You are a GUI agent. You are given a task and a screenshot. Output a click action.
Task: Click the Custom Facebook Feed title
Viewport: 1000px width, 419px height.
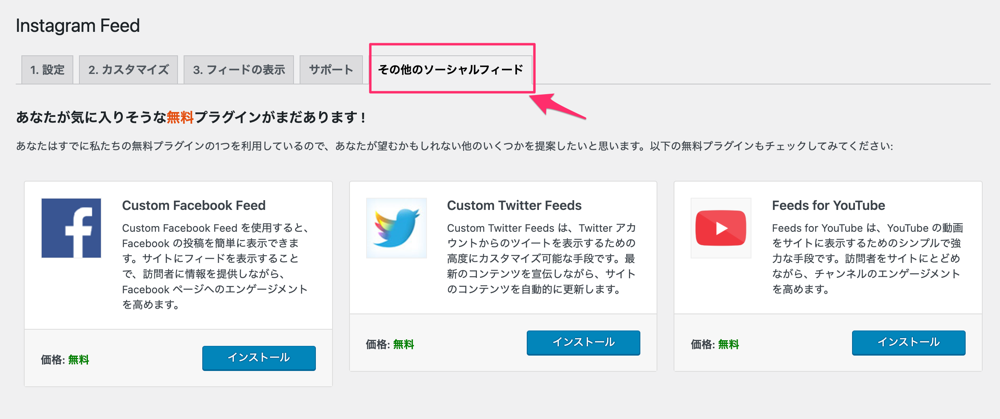193,205
